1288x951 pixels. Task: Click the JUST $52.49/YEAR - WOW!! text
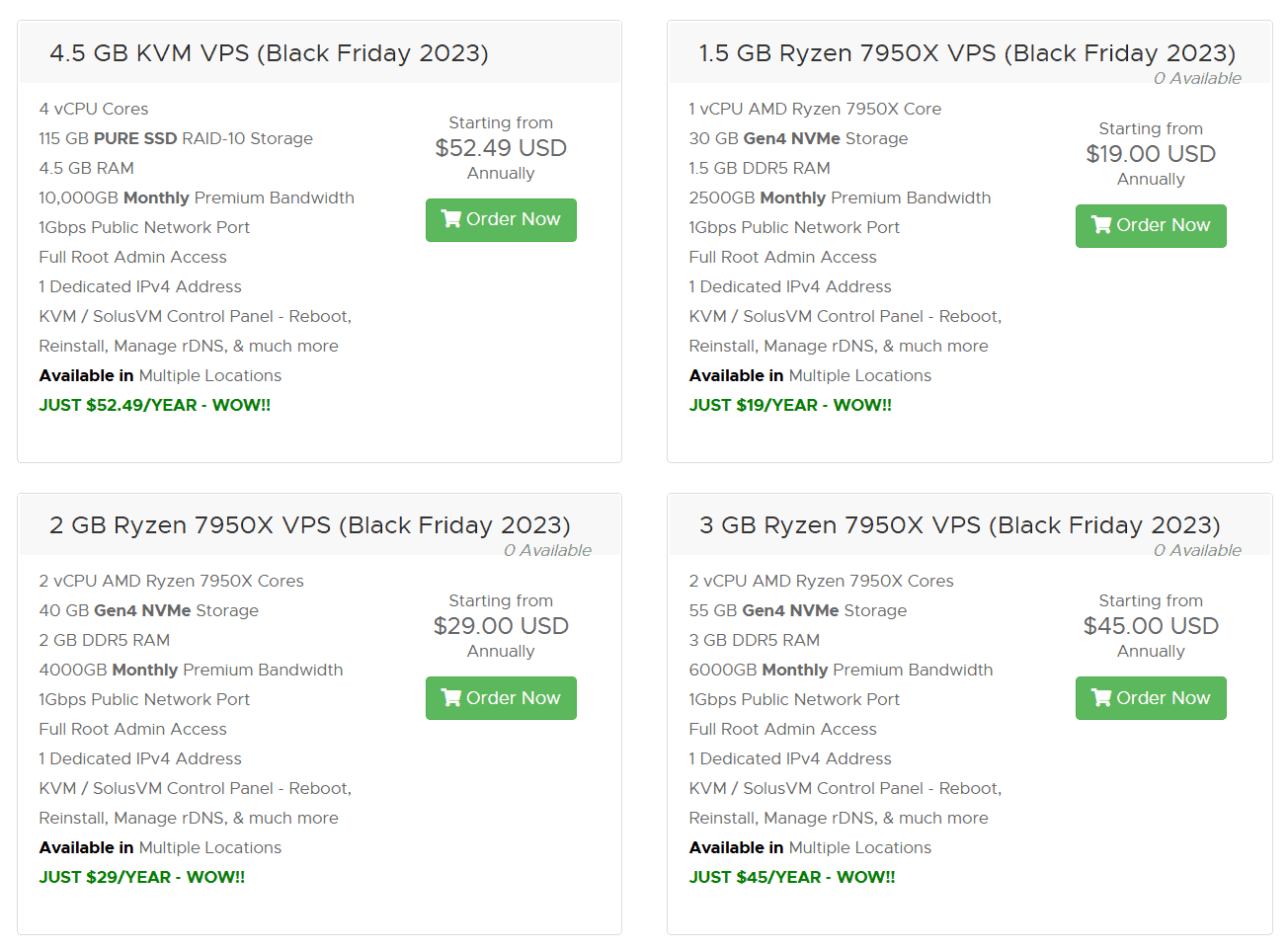[x=155, y=405]
